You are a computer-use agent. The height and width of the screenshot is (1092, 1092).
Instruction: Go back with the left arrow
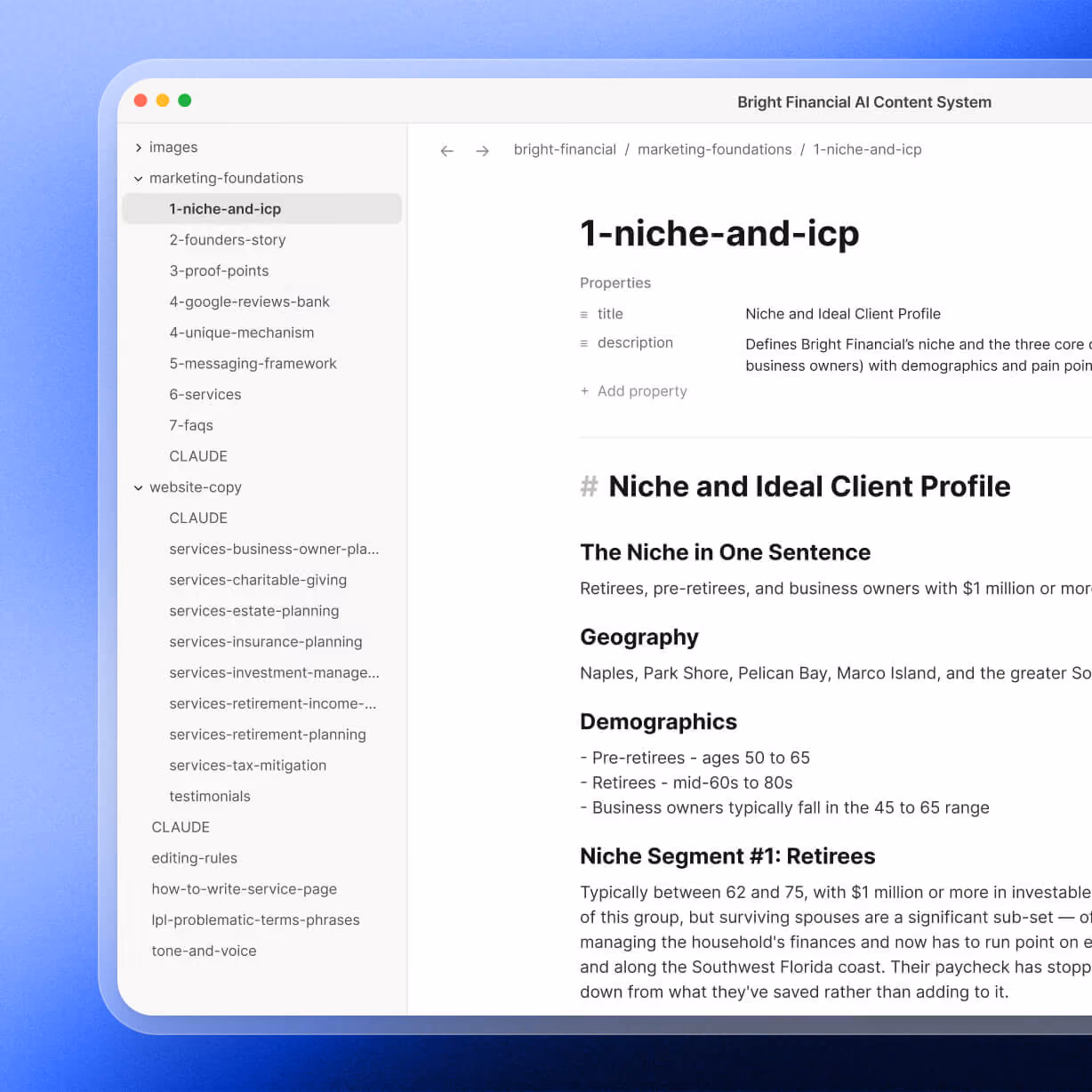coord(447,151)
